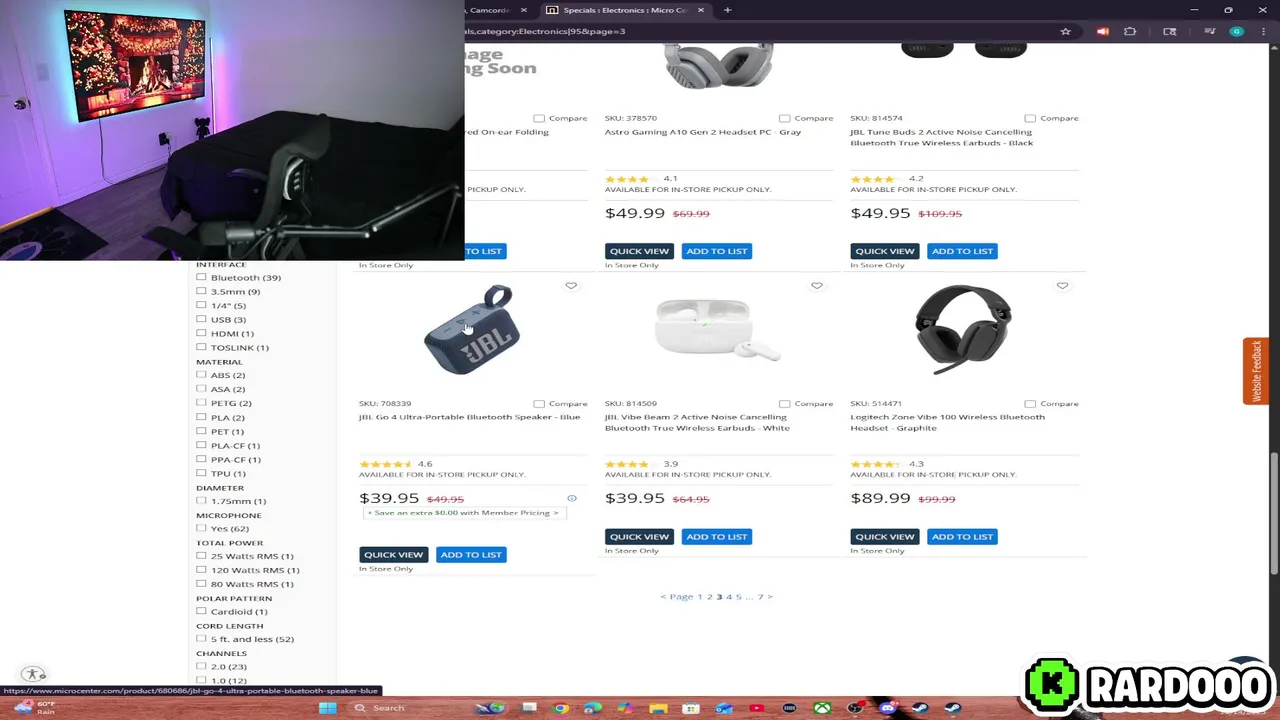Tick Compare for JBL Go 4 speaker

(539, 404)
